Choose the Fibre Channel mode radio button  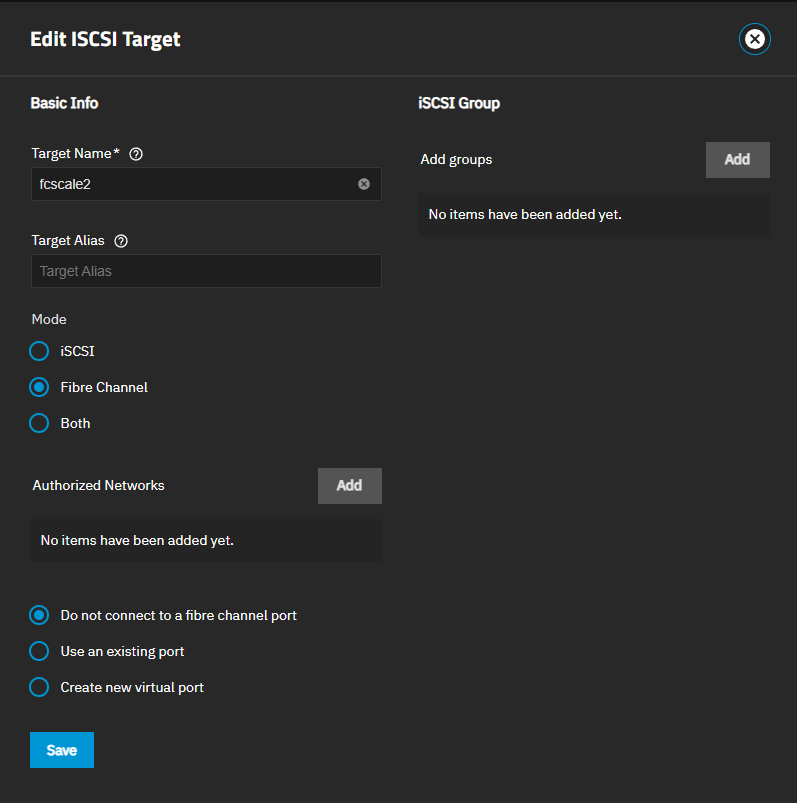click(x=39, y=387)
